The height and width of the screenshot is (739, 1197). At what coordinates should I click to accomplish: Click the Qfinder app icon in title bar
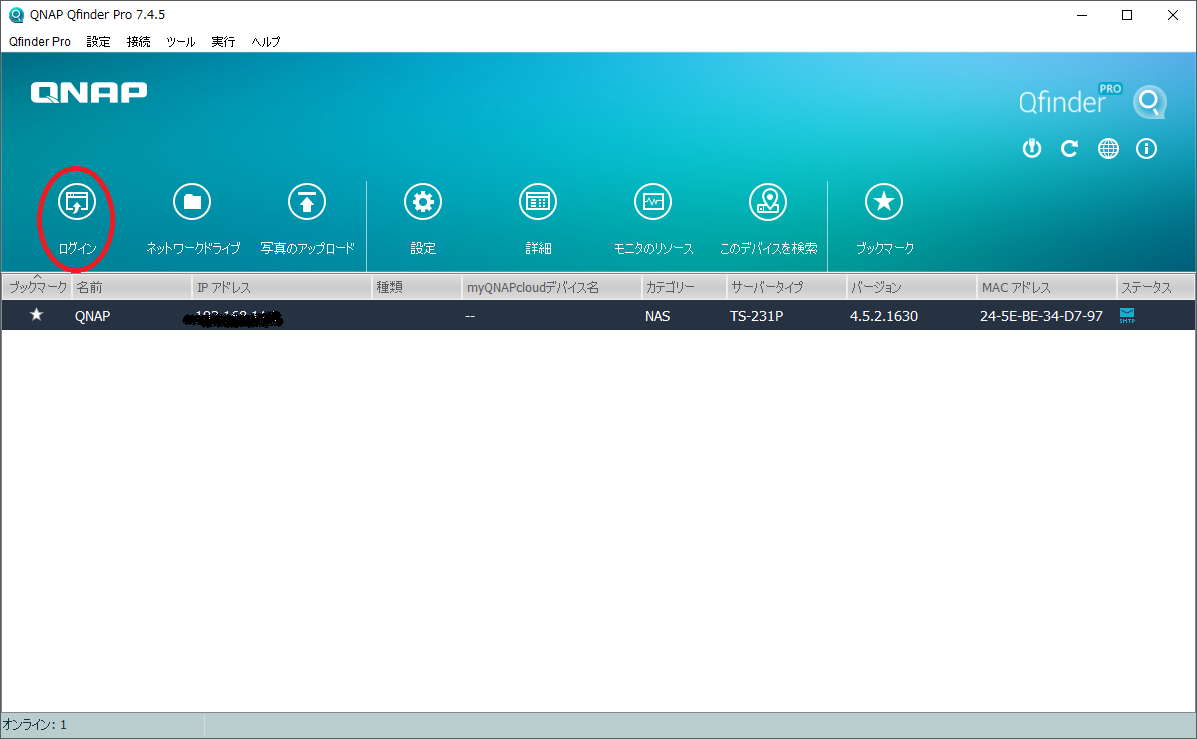[x=16, y=15]
